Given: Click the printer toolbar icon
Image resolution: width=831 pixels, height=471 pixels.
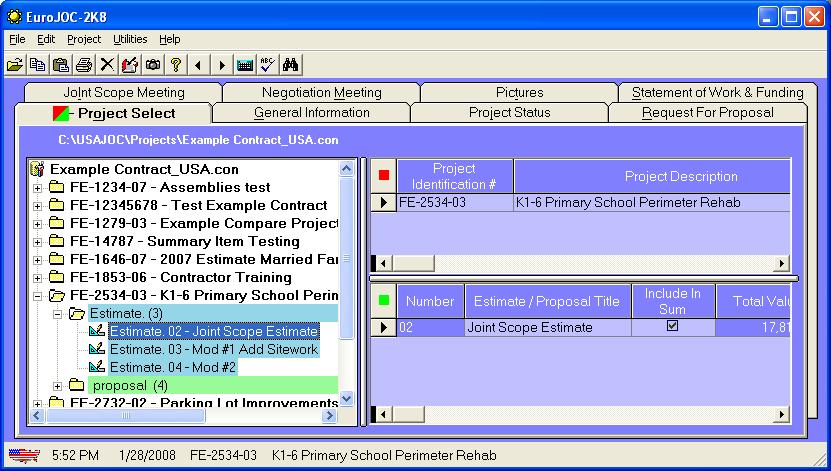Looking at the screenshot, I should click(x=84, y=65).
